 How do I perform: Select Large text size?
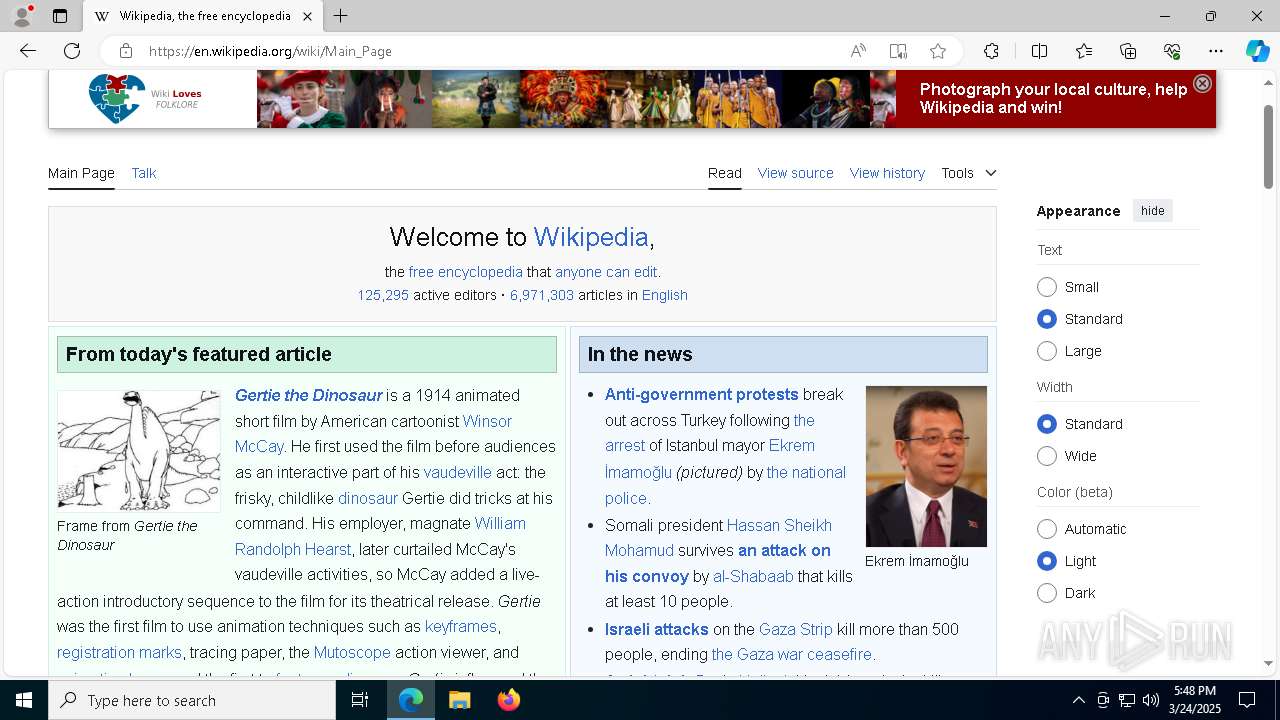click(1047, 351)
